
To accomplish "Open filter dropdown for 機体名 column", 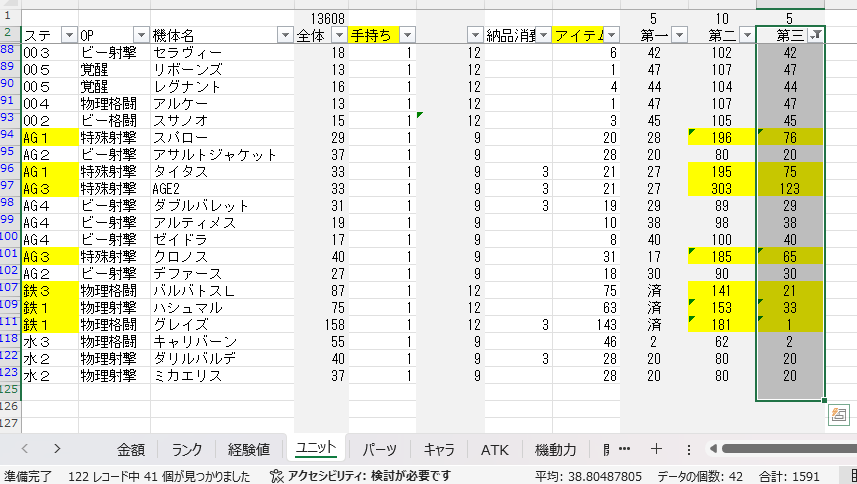I will pos(285,36).
